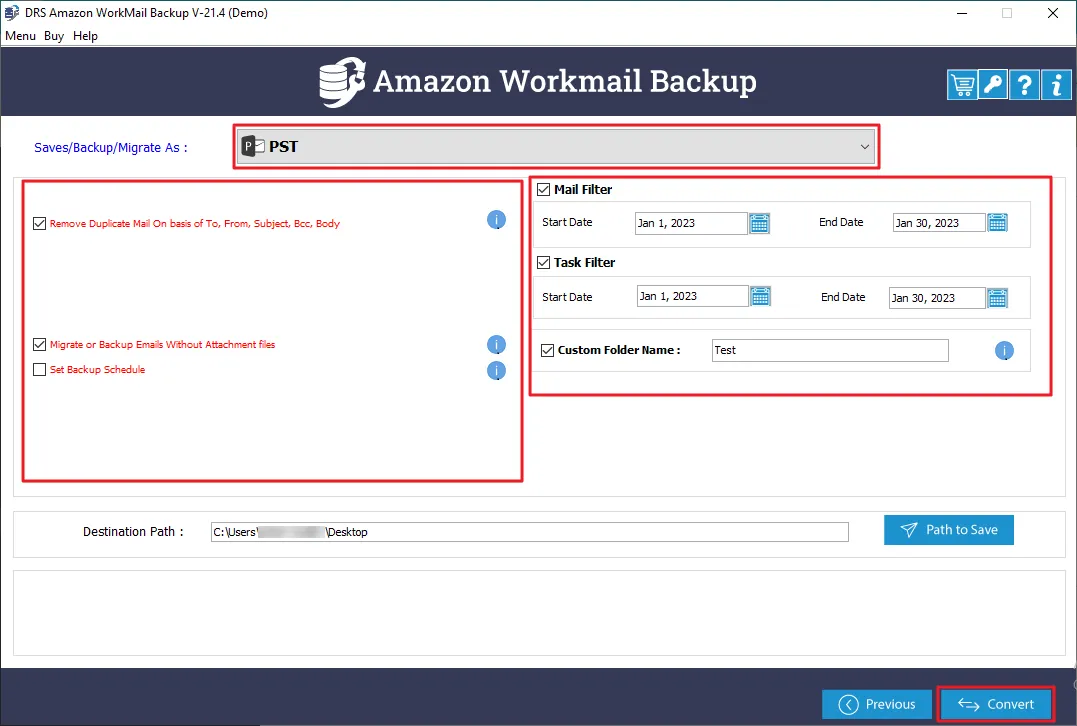1077x726 pixels.
Task: Click the Destination Path text field
Action: coord(530,532)
